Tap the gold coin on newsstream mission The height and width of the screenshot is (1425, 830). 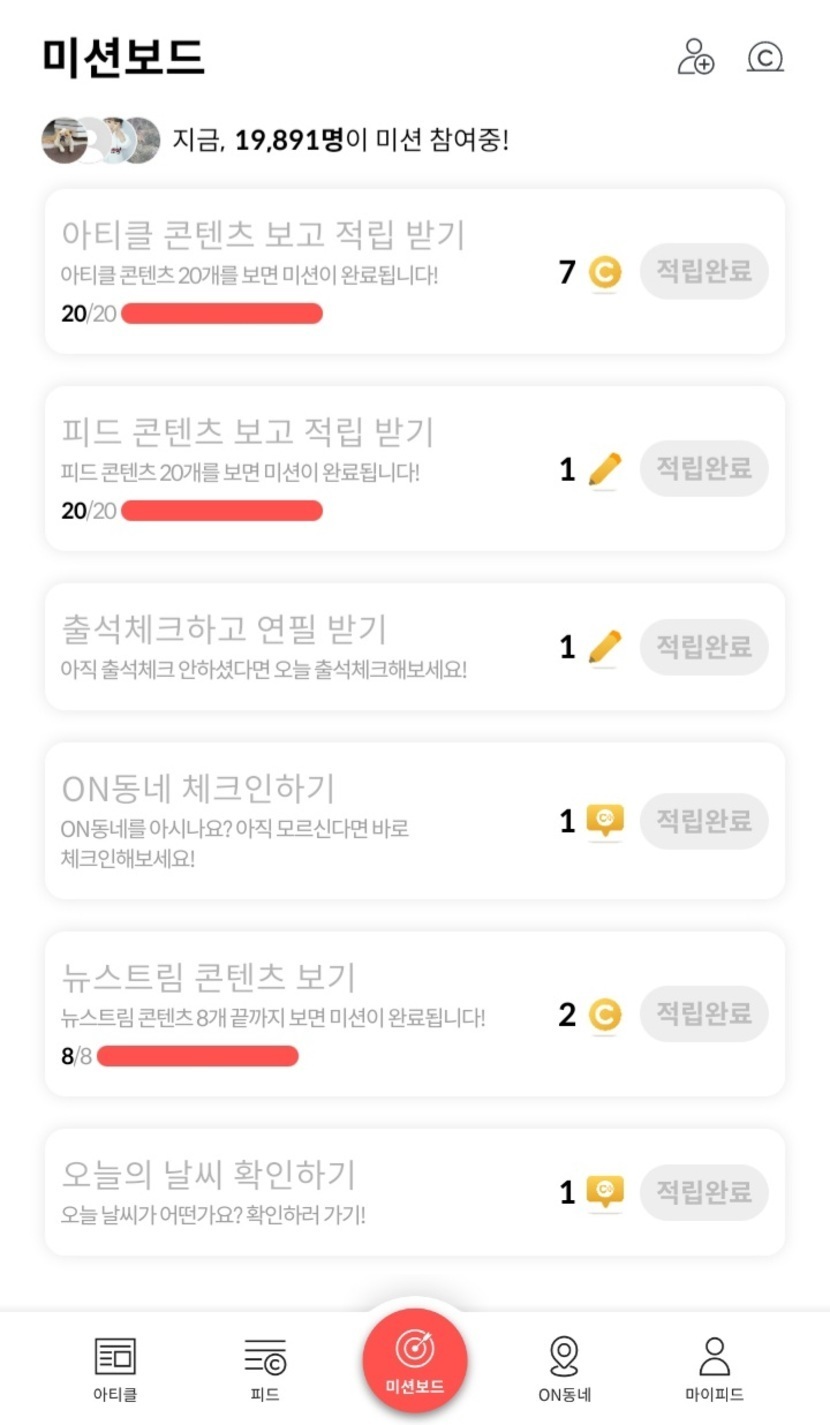604,1015
